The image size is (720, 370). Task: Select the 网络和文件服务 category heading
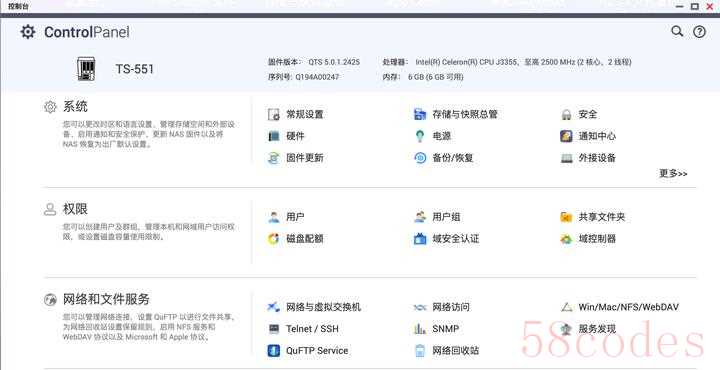coord(106,300)
